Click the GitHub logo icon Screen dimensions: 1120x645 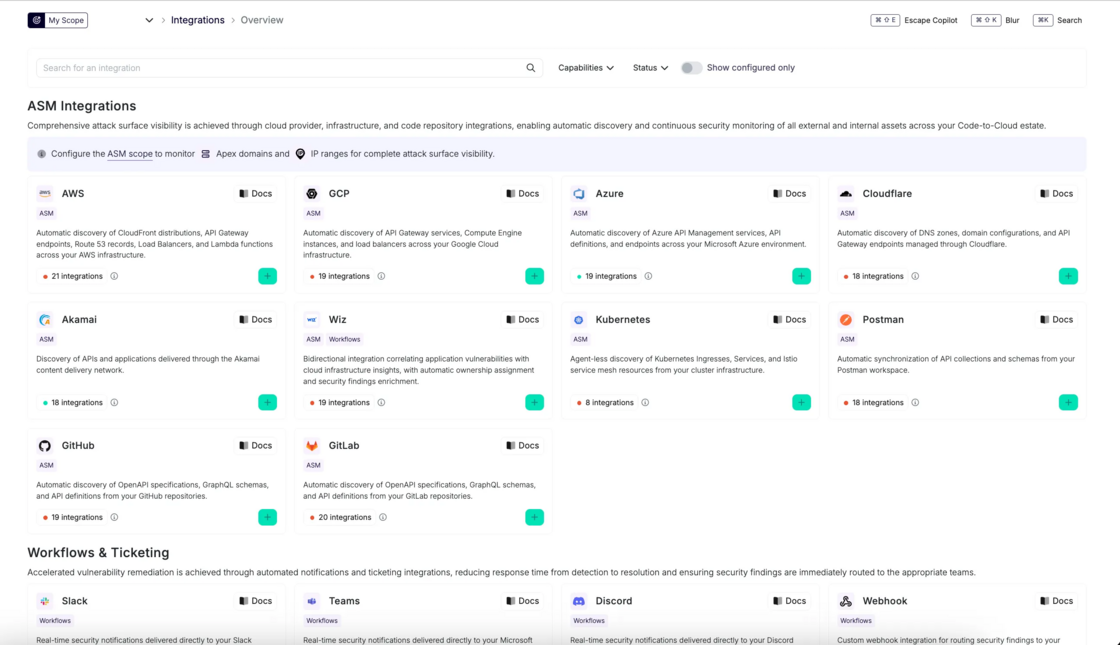tap(45, 446)
